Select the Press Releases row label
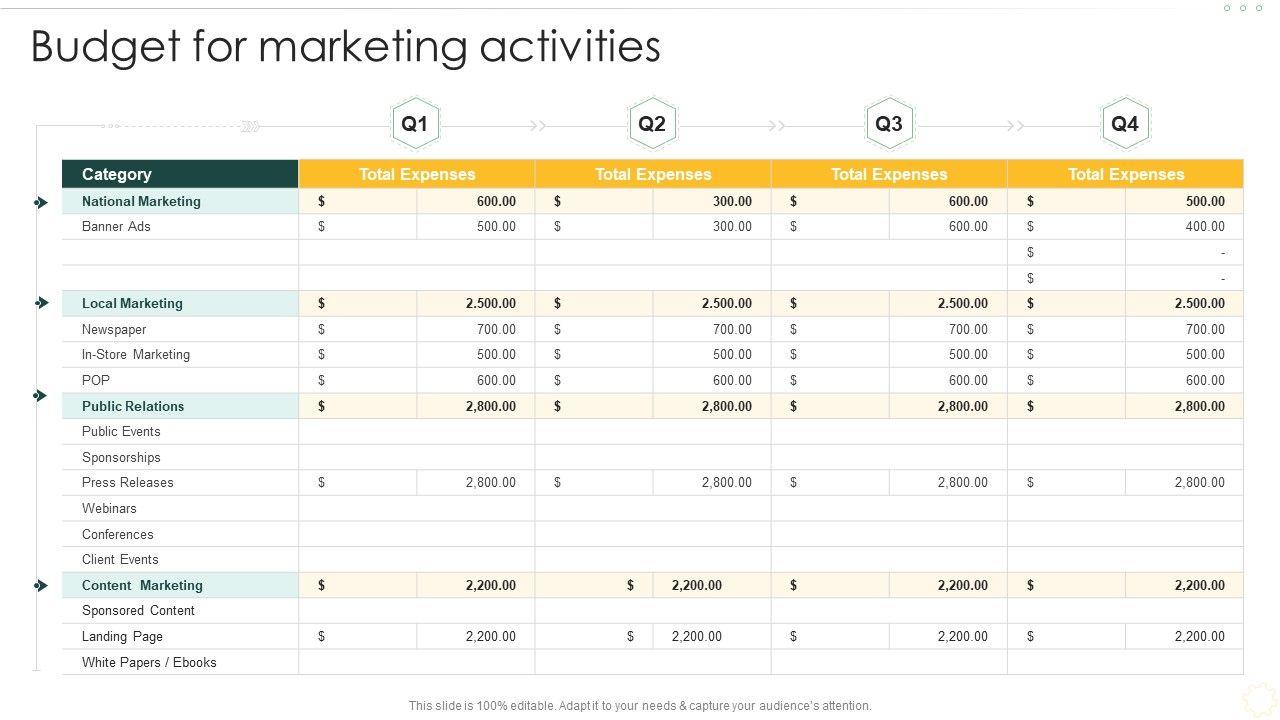Viewport: 1280px width, 720px height. click(x=128, y=482)
